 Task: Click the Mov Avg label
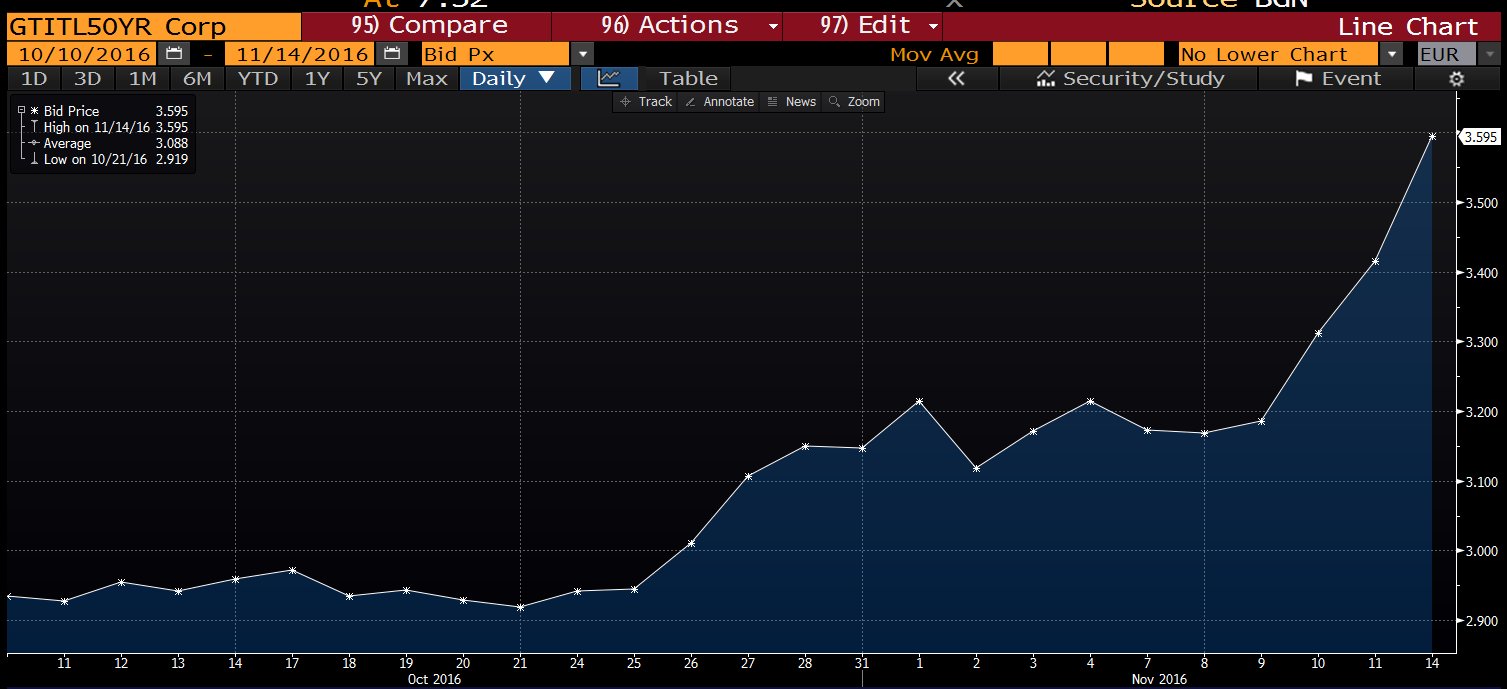click(x=934, y=54)
